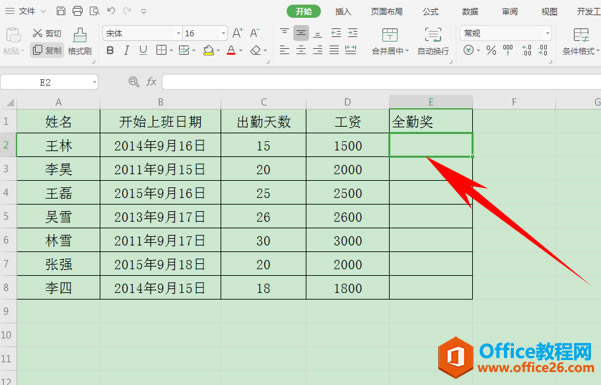Select cell D2 containing 1500
Image resolution: width=601 pixels, height=385 pixels.
click(348, 145)
